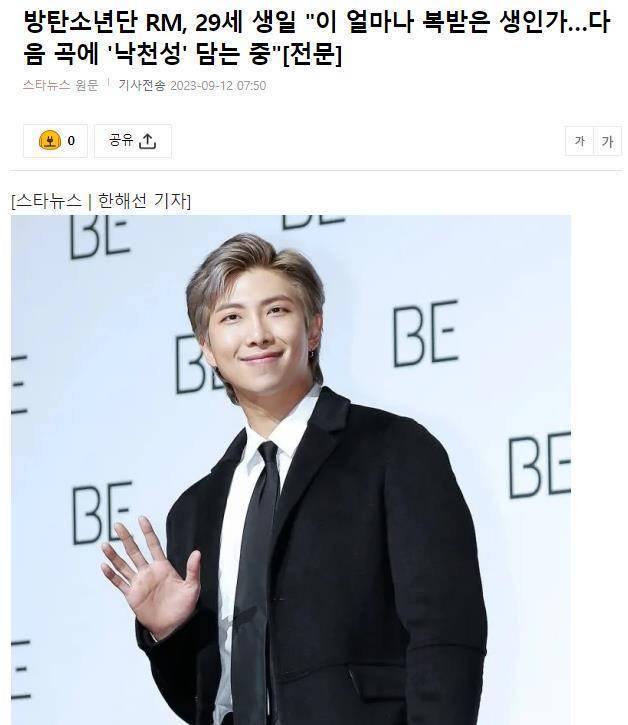The width and height of the screenshot is (628, 725).
Task: Click the 2023-09-12 07:50 timestamp
Action: pos(218,86)
